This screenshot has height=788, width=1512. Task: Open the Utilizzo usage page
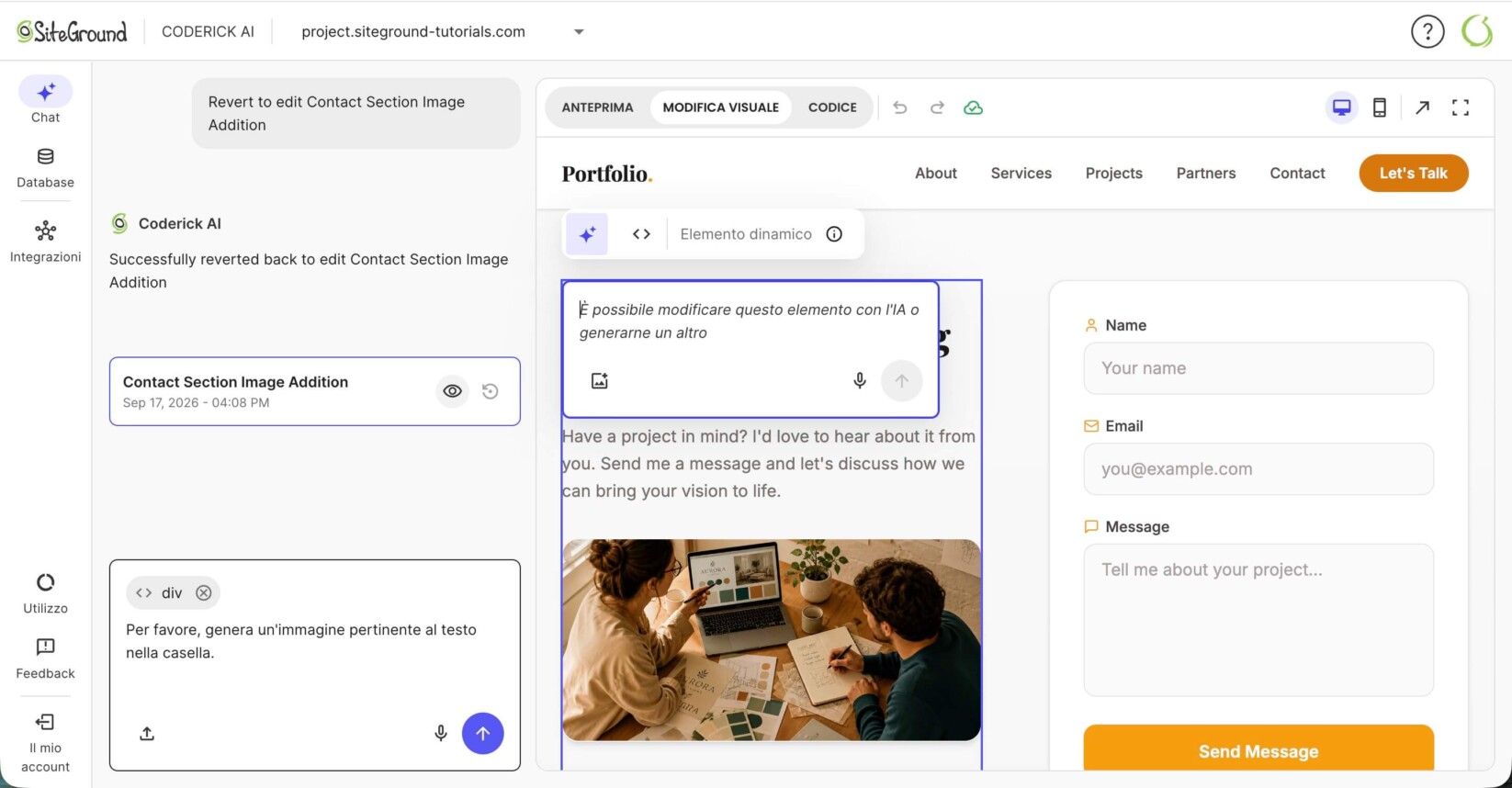point(45,593)
